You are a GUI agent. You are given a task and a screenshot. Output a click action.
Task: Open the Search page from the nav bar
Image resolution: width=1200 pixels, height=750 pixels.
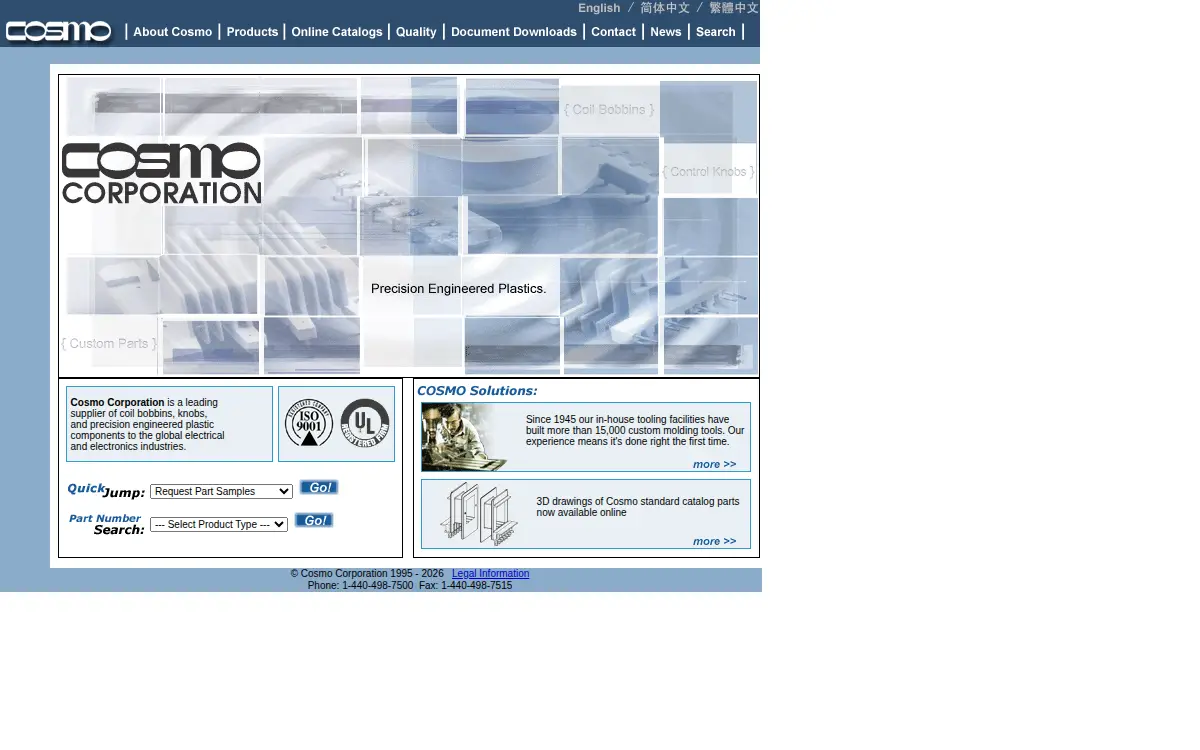pyautogui.click(x=716, y=32)
